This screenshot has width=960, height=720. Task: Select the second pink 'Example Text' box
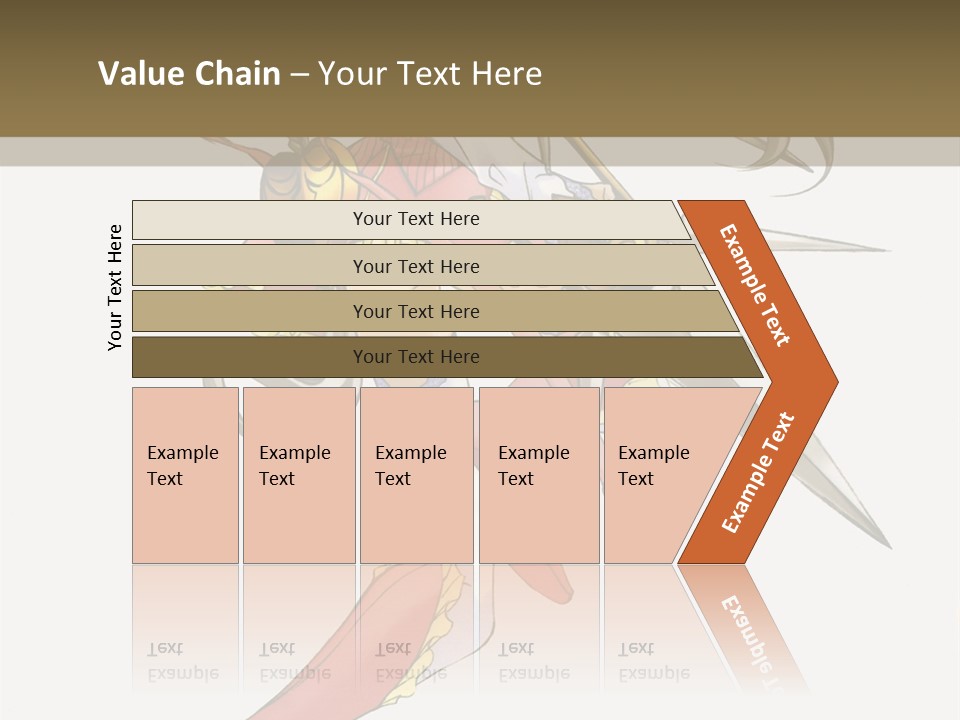pos(299,475)
